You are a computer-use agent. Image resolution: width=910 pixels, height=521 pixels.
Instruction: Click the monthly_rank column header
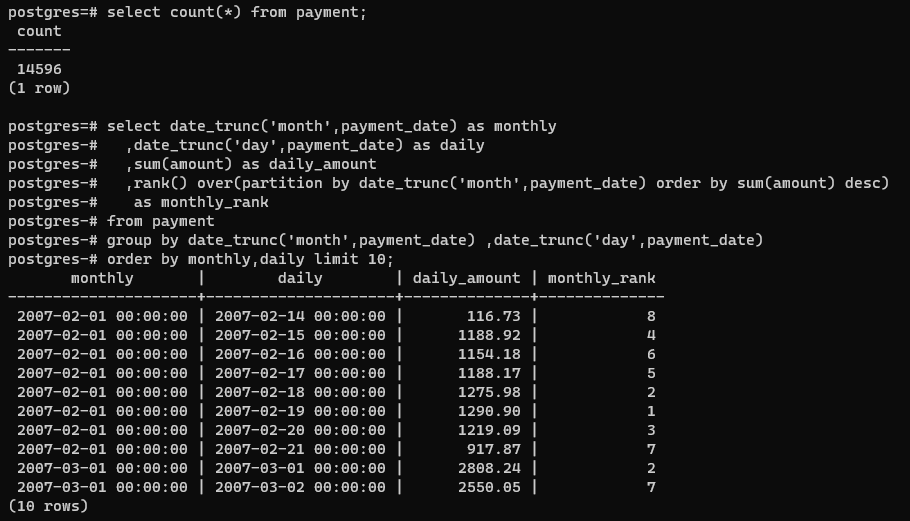[601, 278]
